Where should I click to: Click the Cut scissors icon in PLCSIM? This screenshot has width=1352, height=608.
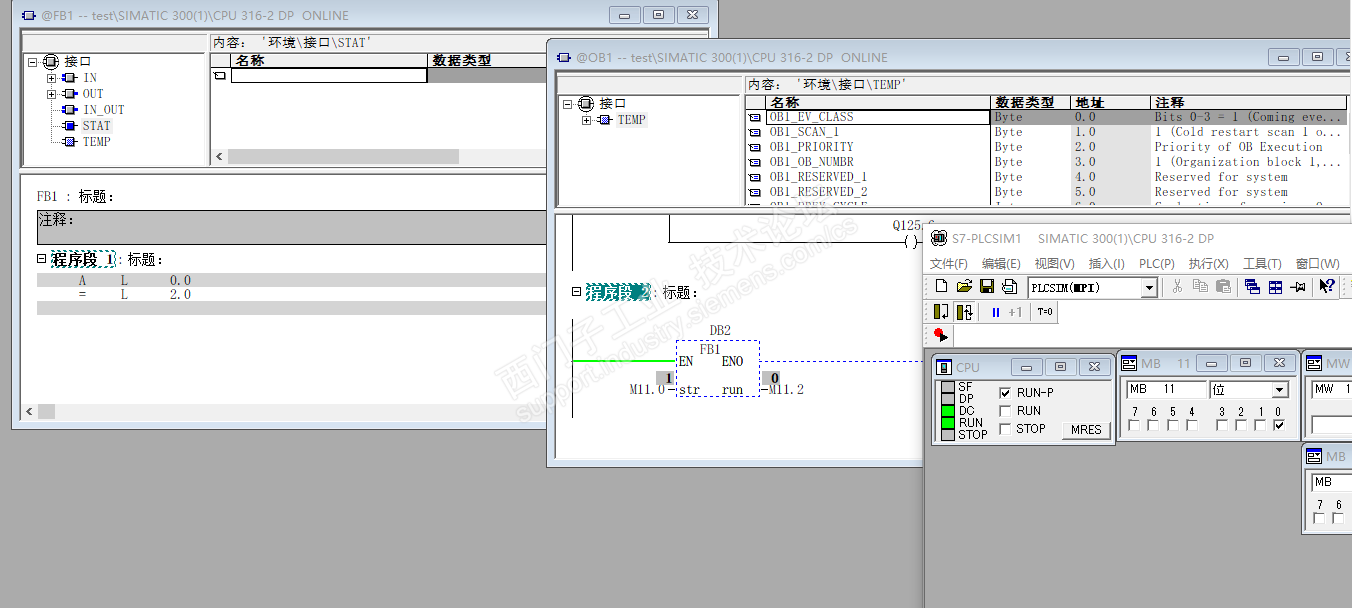(x=1178, y=287)
